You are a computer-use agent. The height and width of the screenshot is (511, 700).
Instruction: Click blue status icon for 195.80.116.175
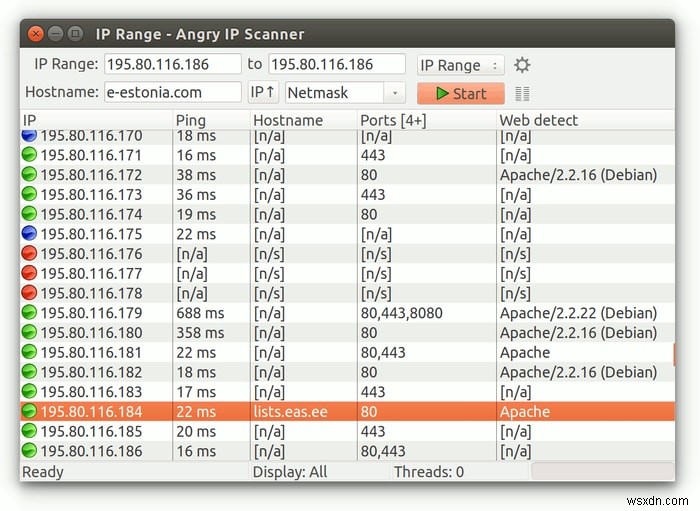click(x=29, y=233)
